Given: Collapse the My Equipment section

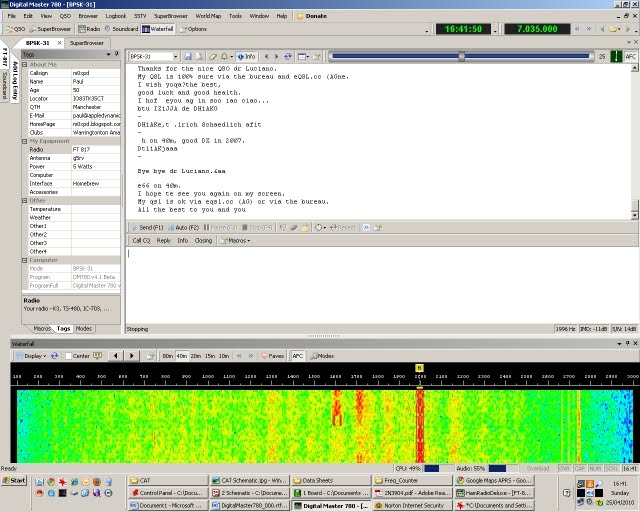Looking at the screenshot, I should coord(25,141).
